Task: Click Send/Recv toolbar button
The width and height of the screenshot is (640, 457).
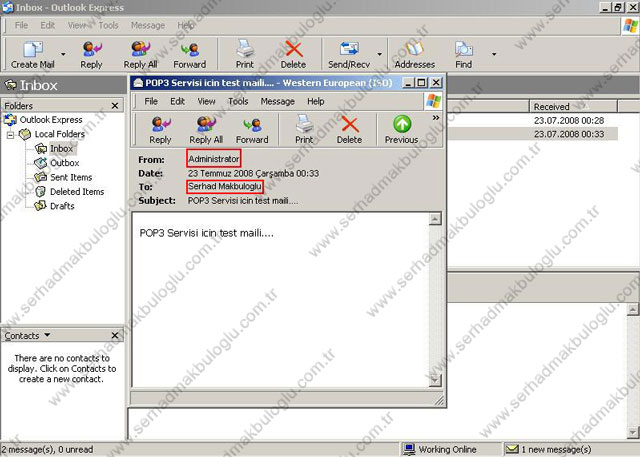Action: coord(349,55)
